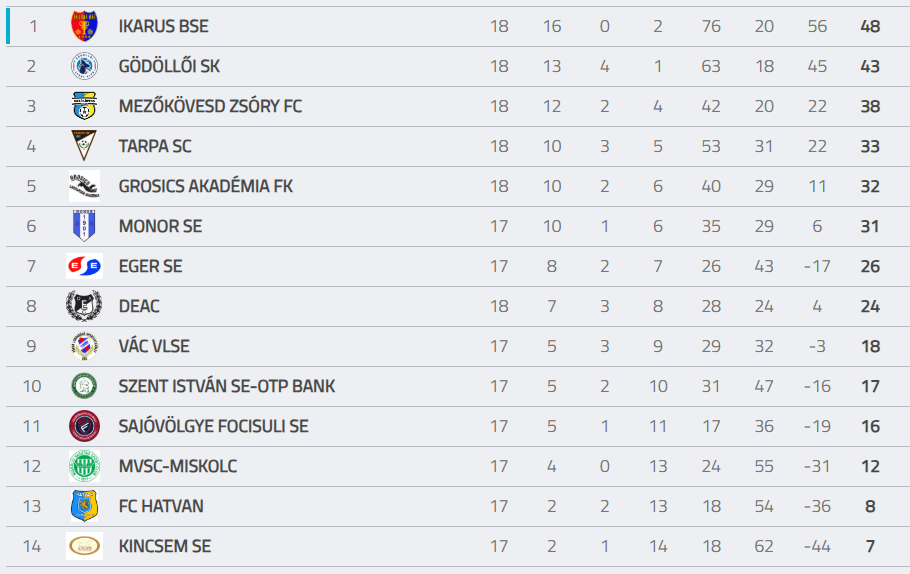Click the Szent István SE-OTP Bank logo

click(84, 386)
